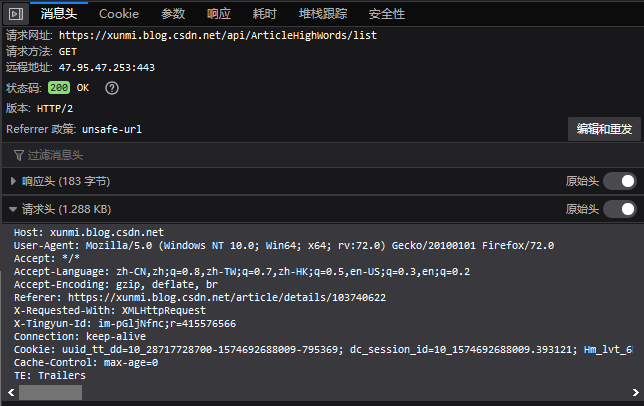Click the horizontal scrollbar thumb
This screenshot has width=644, height=406.
51,392
